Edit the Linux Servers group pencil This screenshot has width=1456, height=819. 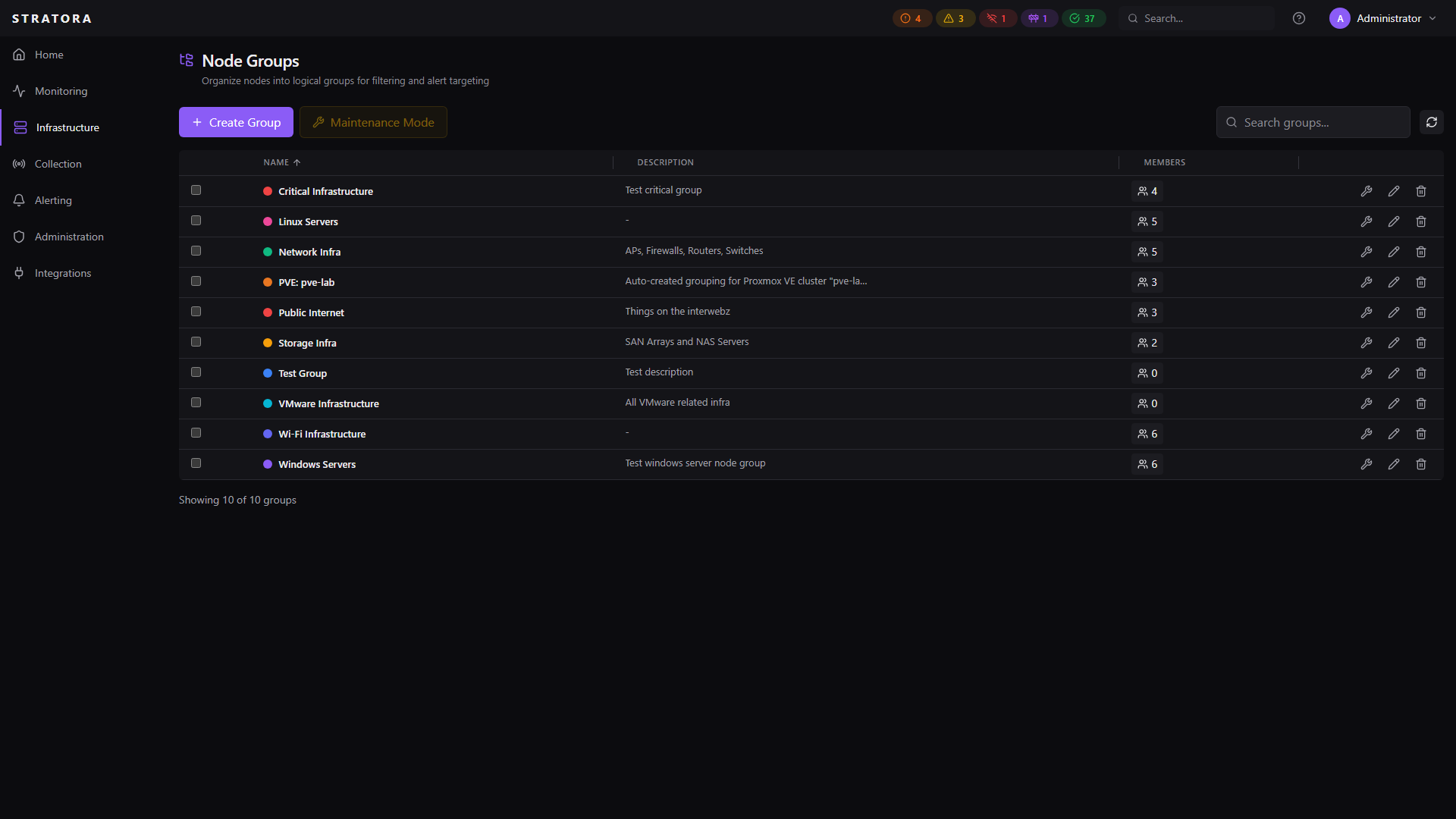(1393, 221)
